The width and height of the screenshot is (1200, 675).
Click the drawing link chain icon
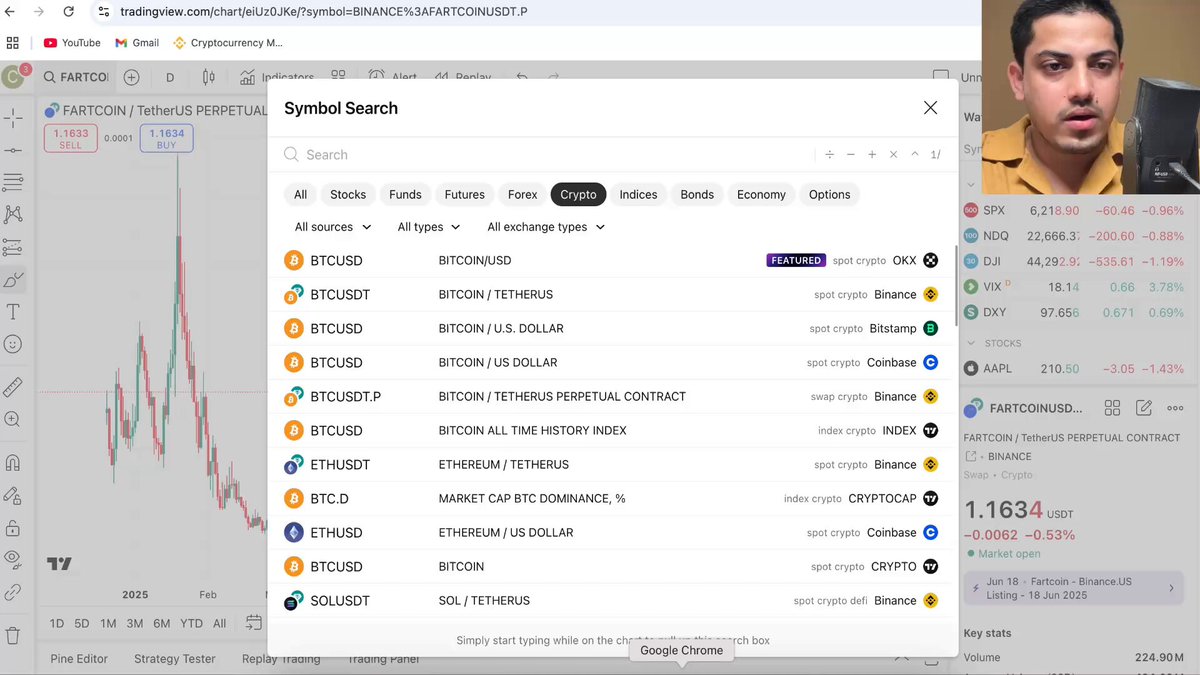pos(13,592)
